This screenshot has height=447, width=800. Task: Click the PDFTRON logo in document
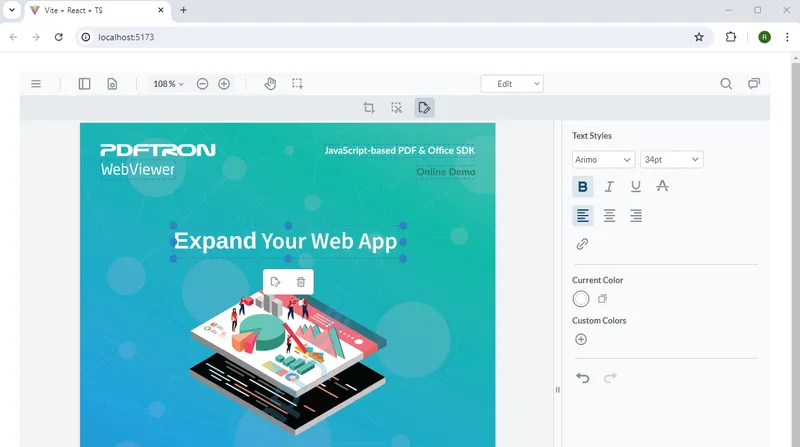(158, 150)
